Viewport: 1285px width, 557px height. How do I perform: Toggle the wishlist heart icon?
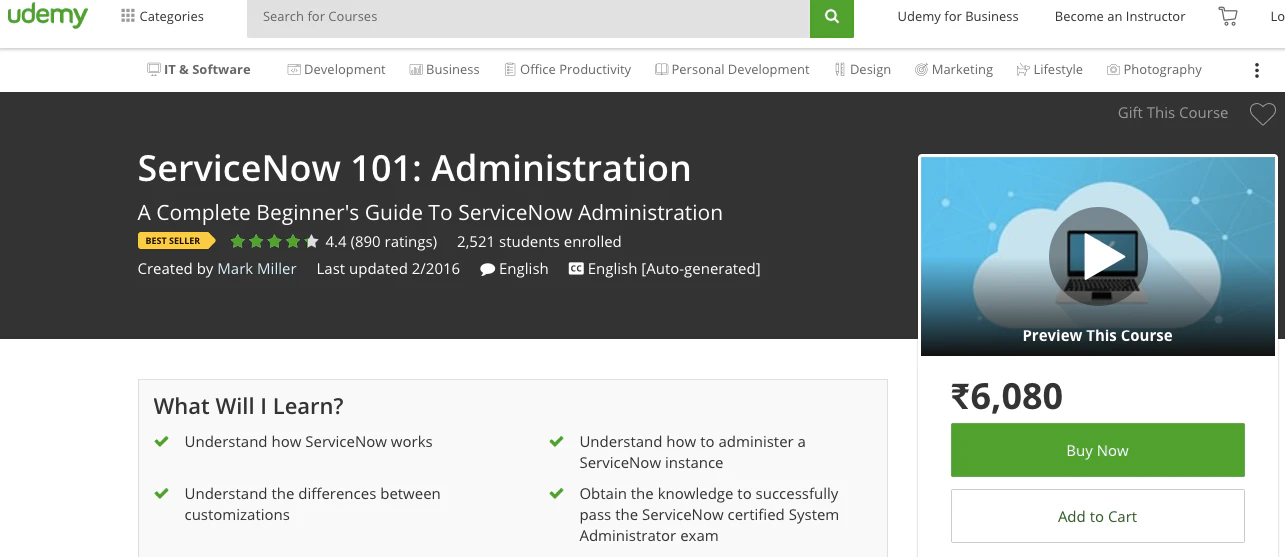(1263, 114)
